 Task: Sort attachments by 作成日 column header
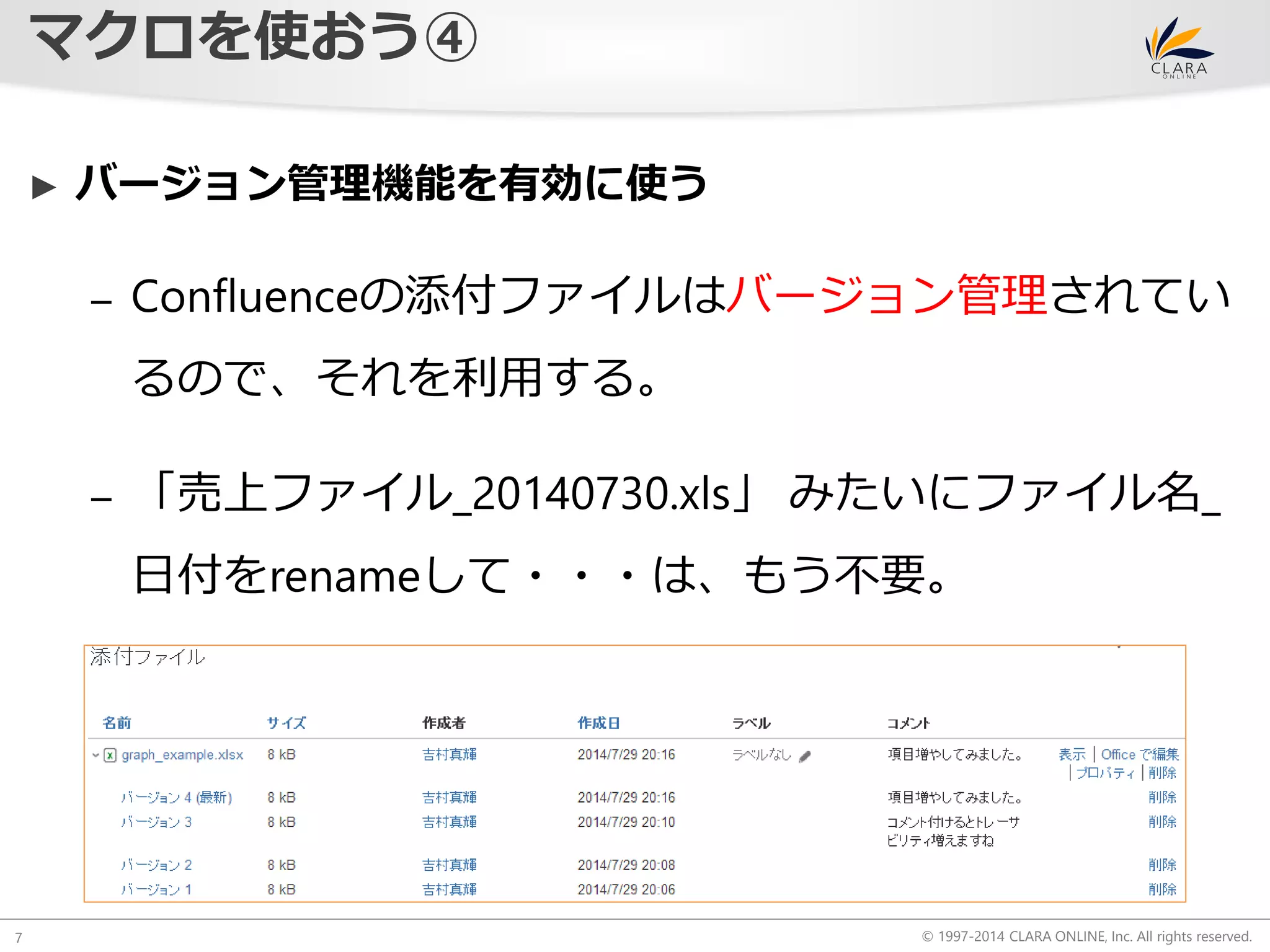[598, 723]
